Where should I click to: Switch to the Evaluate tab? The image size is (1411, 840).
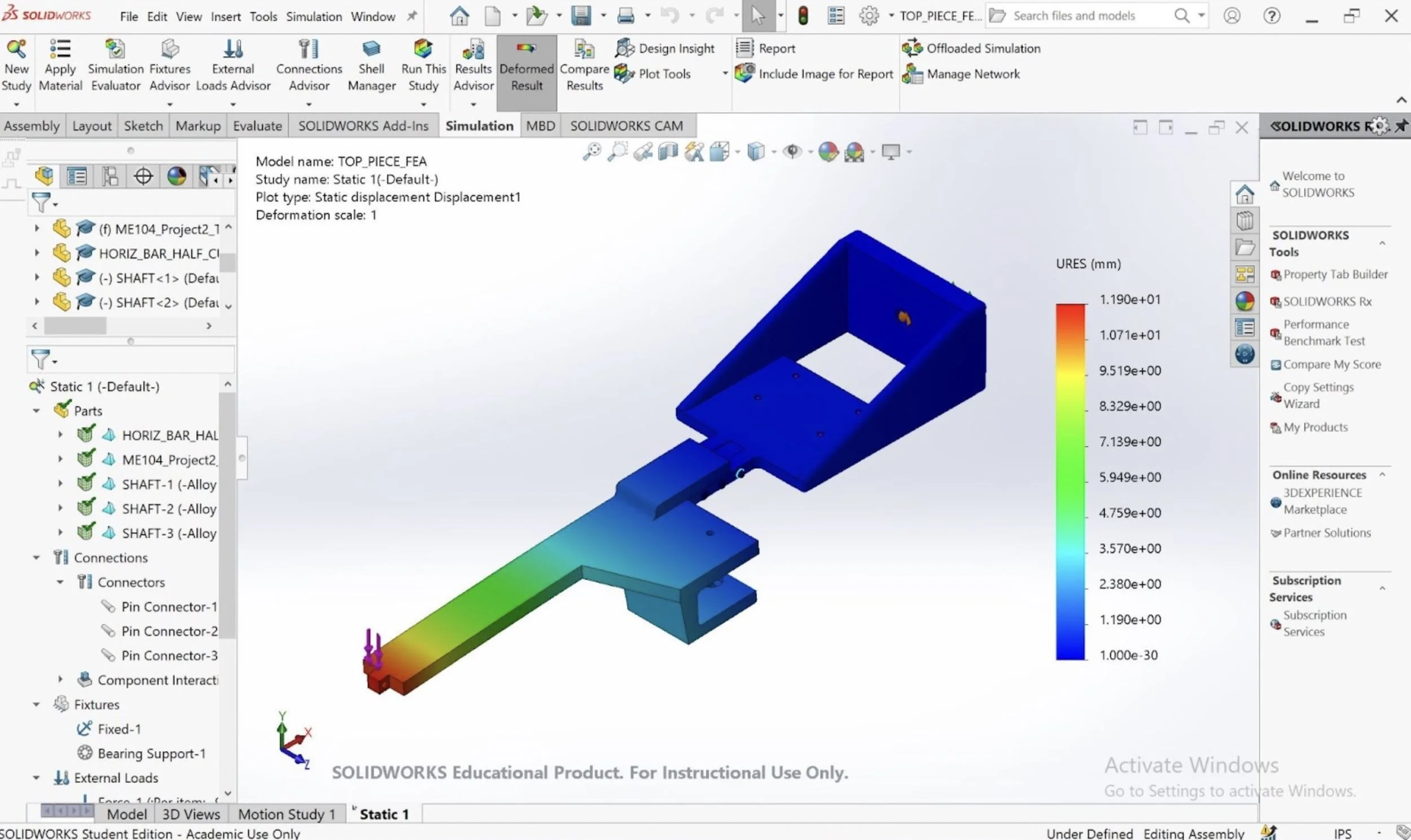(x=257, y=126)
